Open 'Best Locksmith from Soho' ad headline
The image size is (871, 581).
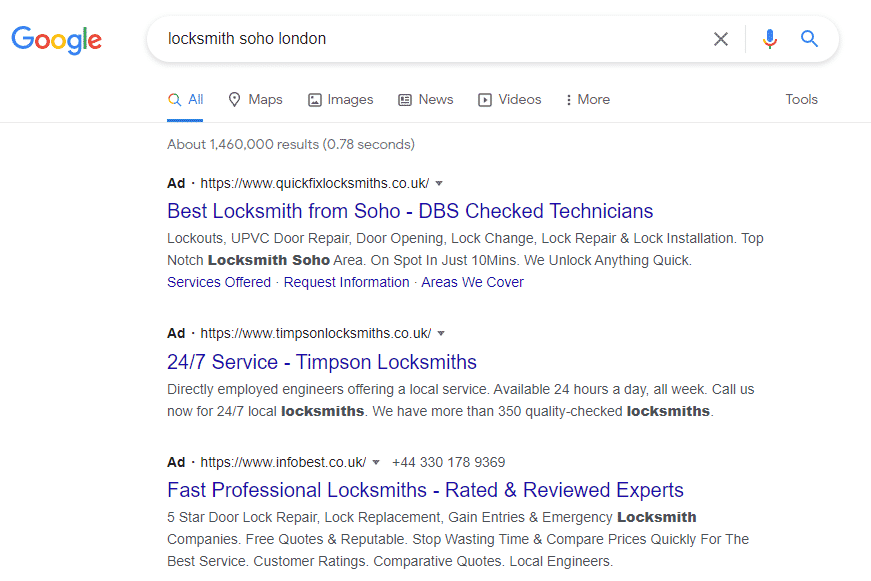410,211
